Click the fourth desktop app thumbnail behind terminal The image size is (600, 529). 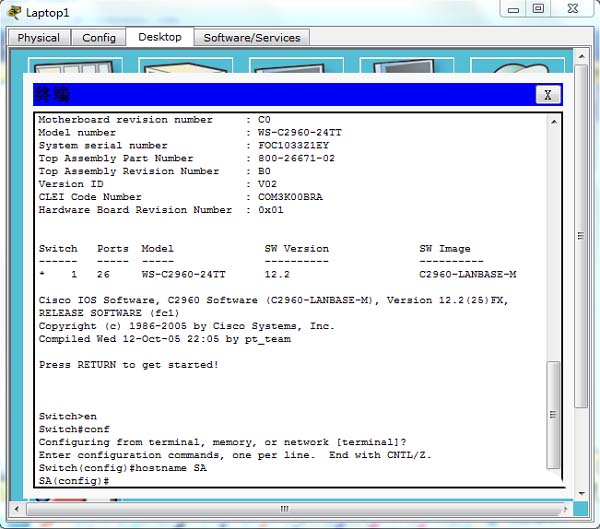point(407,65)
